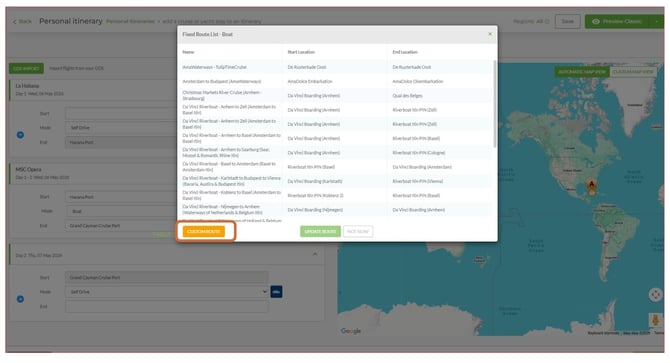Click the blue add icon in Day 2 section
Viewport: 670px width, 363px height.
tap(20, 299)
